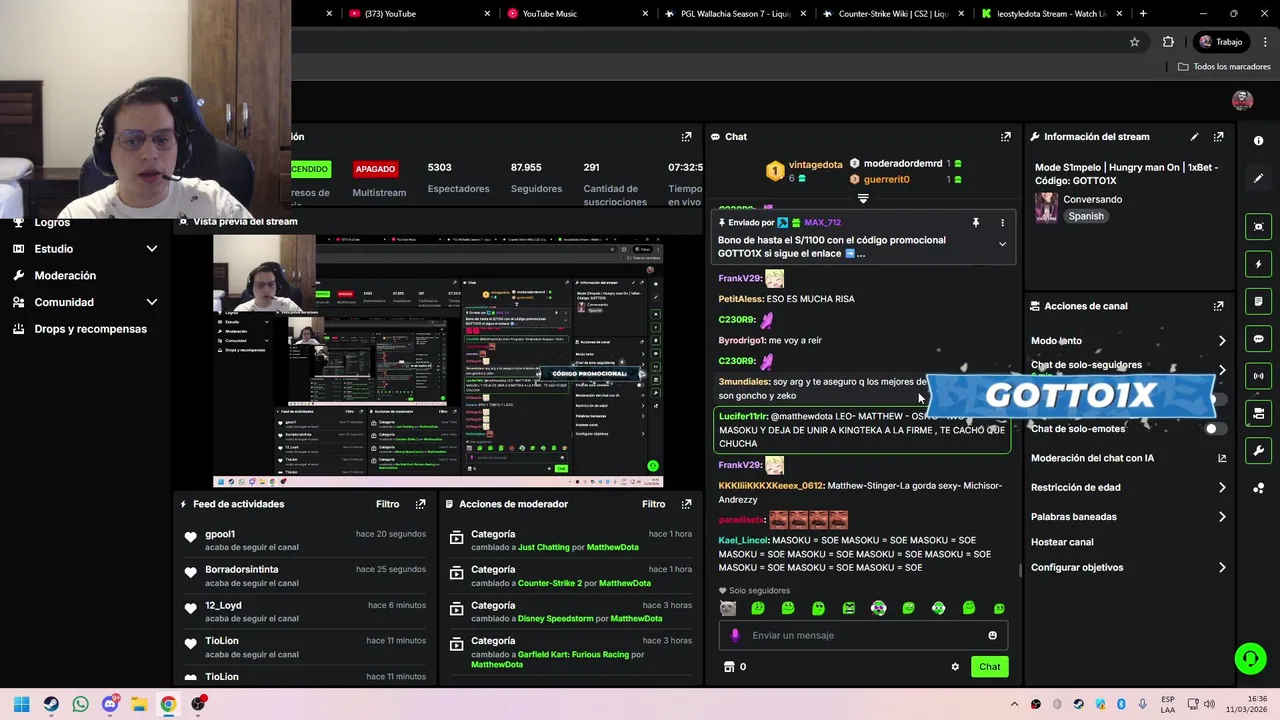This screenshot has height=720, width=1280.
Task: Open emote picker in message box
Action: (x=992, y=635)
